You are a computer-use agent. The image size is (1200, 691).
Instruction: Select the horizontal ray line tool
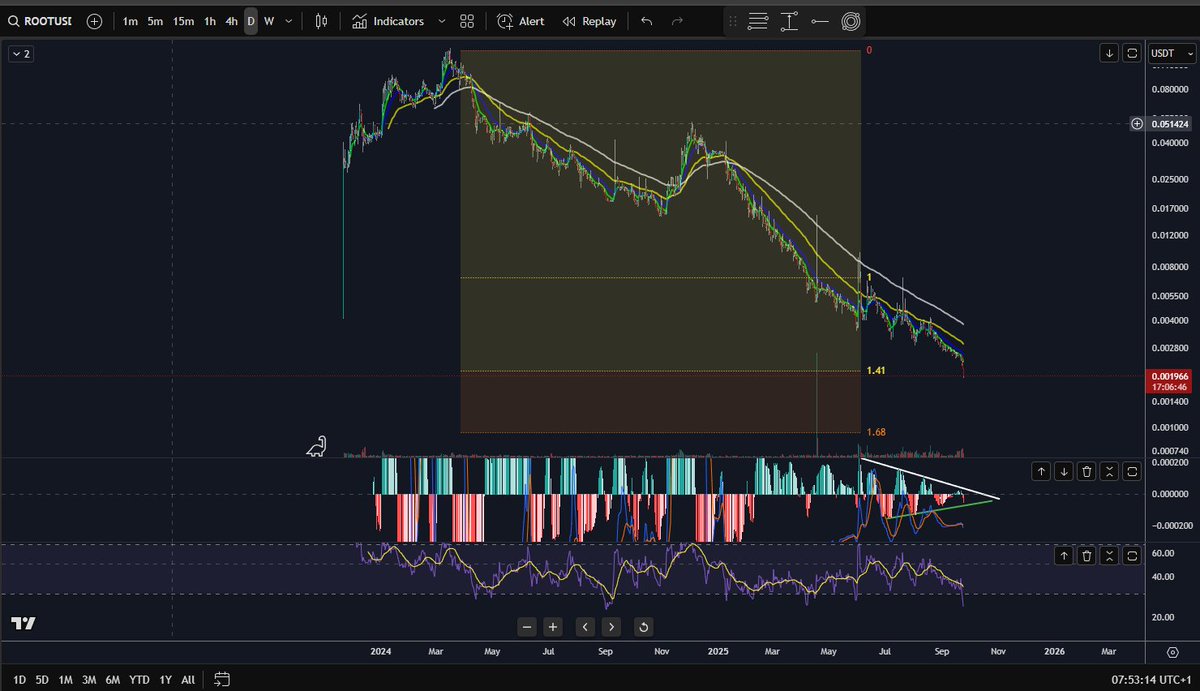click(x=820, y=21)
